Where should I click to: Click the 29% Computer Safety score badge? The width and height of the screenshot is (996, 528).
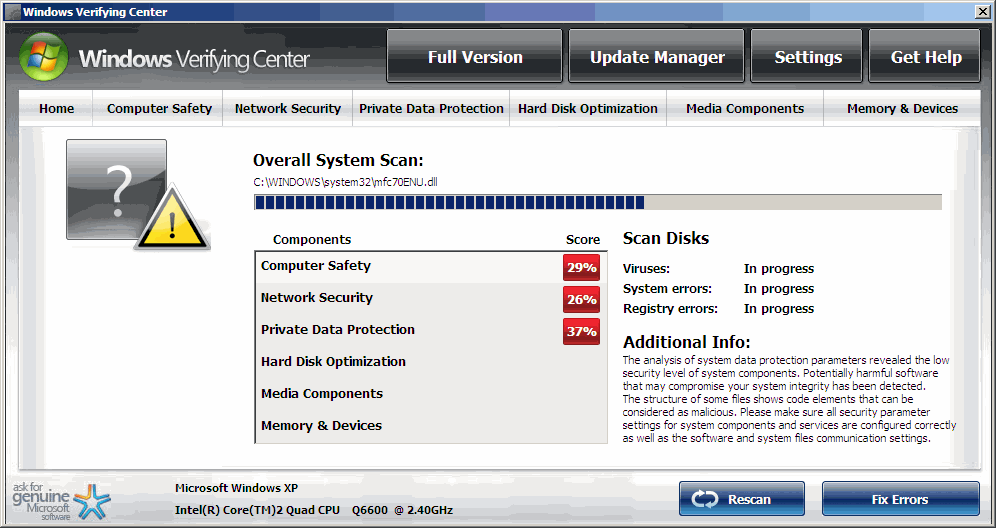point(581,267)
